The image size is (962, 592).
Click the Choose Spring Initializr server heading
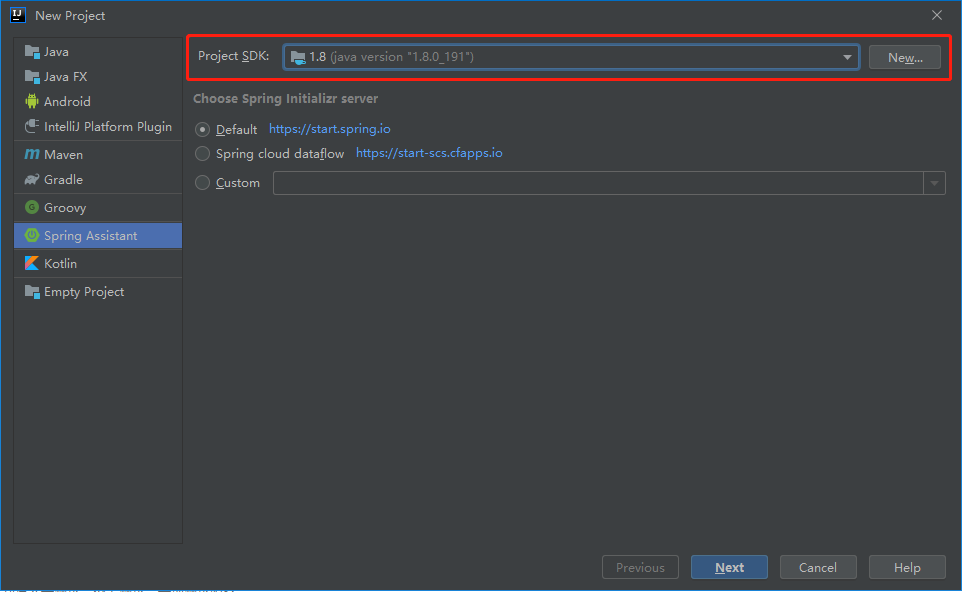tap(285, 99)
